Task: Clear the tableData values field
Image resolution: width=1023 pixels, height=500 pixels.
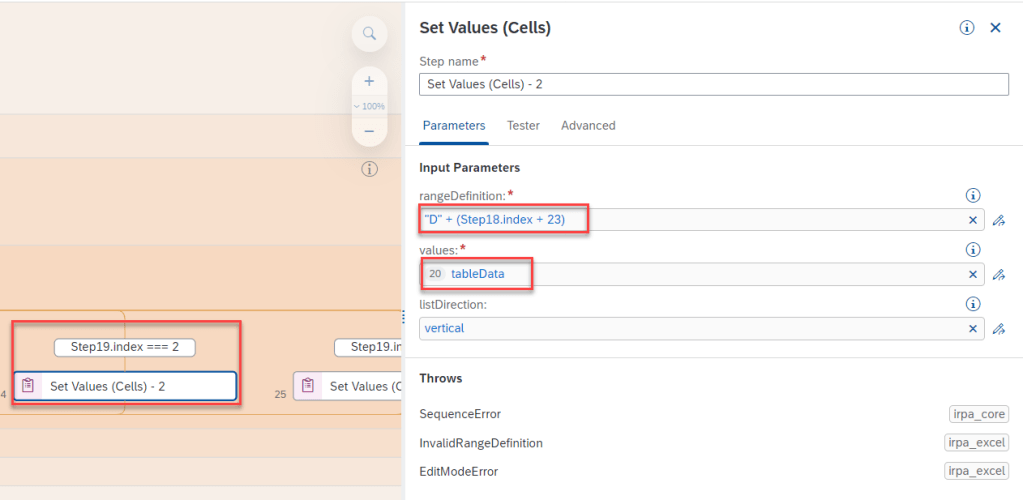Action: 972,274
